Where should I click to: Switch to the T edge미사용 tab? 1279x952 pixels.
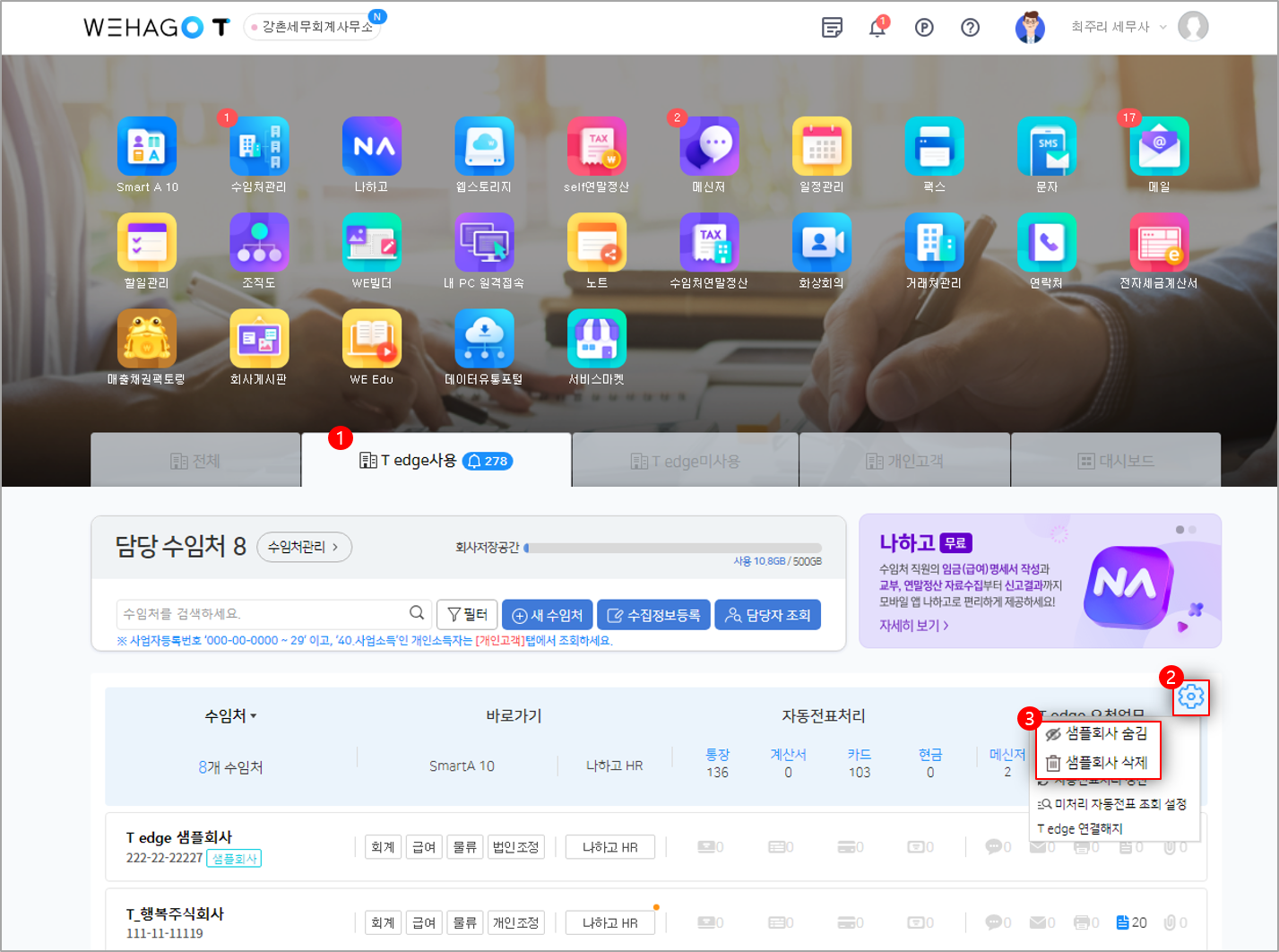click(686, 461)
